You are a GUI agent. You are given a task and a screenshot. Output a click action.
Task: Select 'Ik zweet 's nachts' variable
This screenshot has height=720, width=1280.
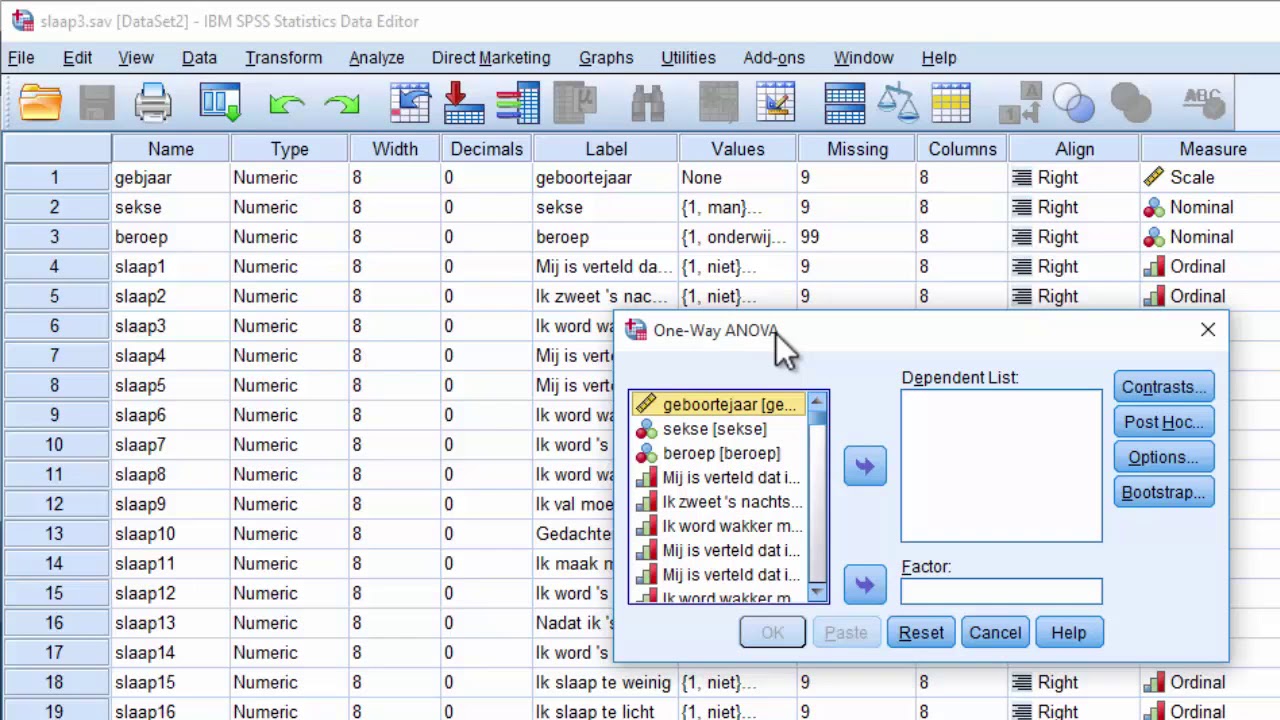[x=719, y=502]
